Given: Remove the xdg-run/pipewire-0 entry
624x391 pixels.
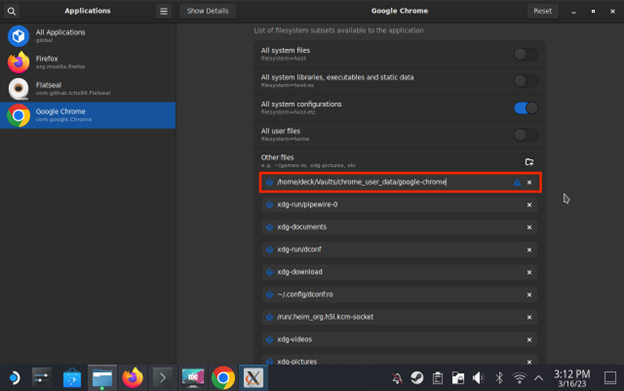Looking at the screenshot, I should point(529,205).
